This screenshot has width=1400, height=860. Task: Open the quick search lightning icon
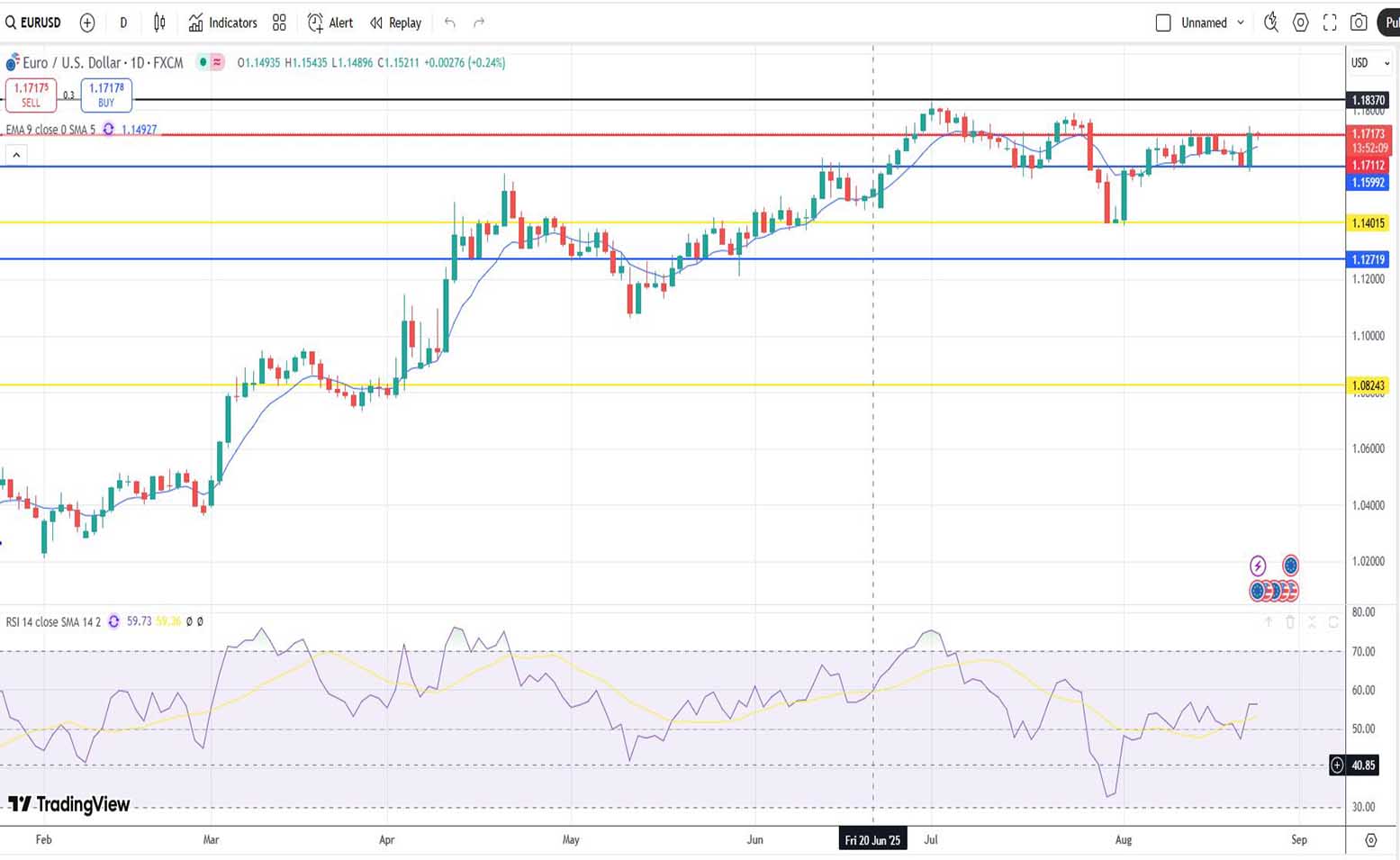(x=1271, y=23)
